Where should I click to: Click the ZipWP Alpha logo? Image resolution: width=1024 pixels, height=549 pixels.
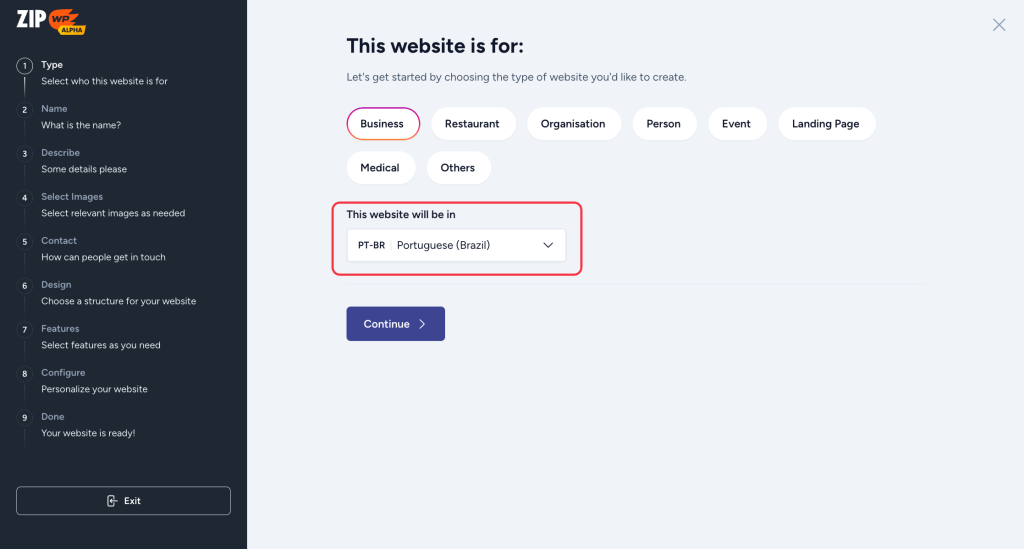tap(52, 24)
